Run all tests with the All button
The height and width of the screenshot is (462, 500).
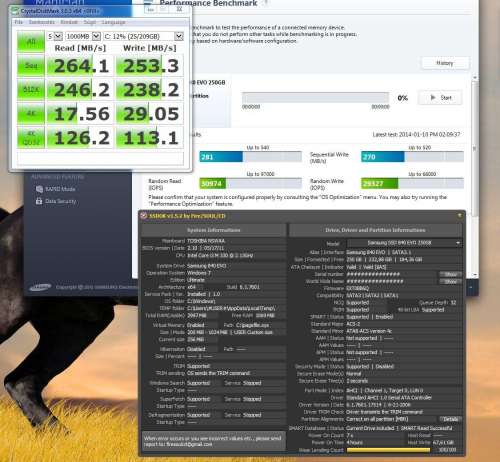pos(31,42)
